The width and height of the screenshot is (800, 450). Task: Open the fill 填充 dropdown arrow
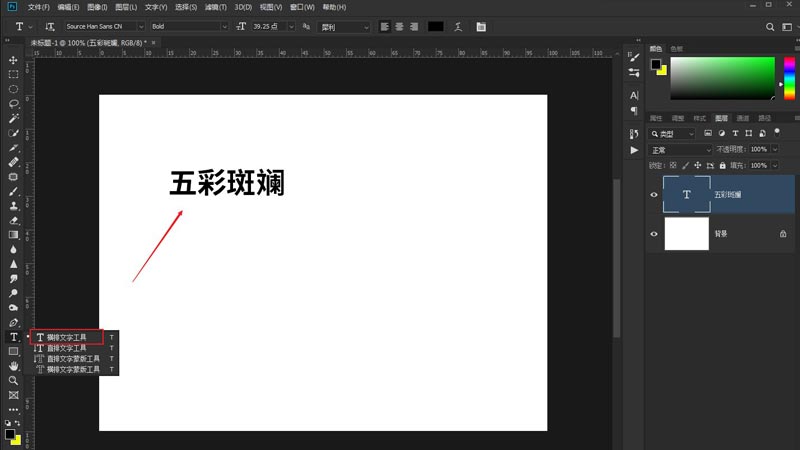click(x=775, y=165)
